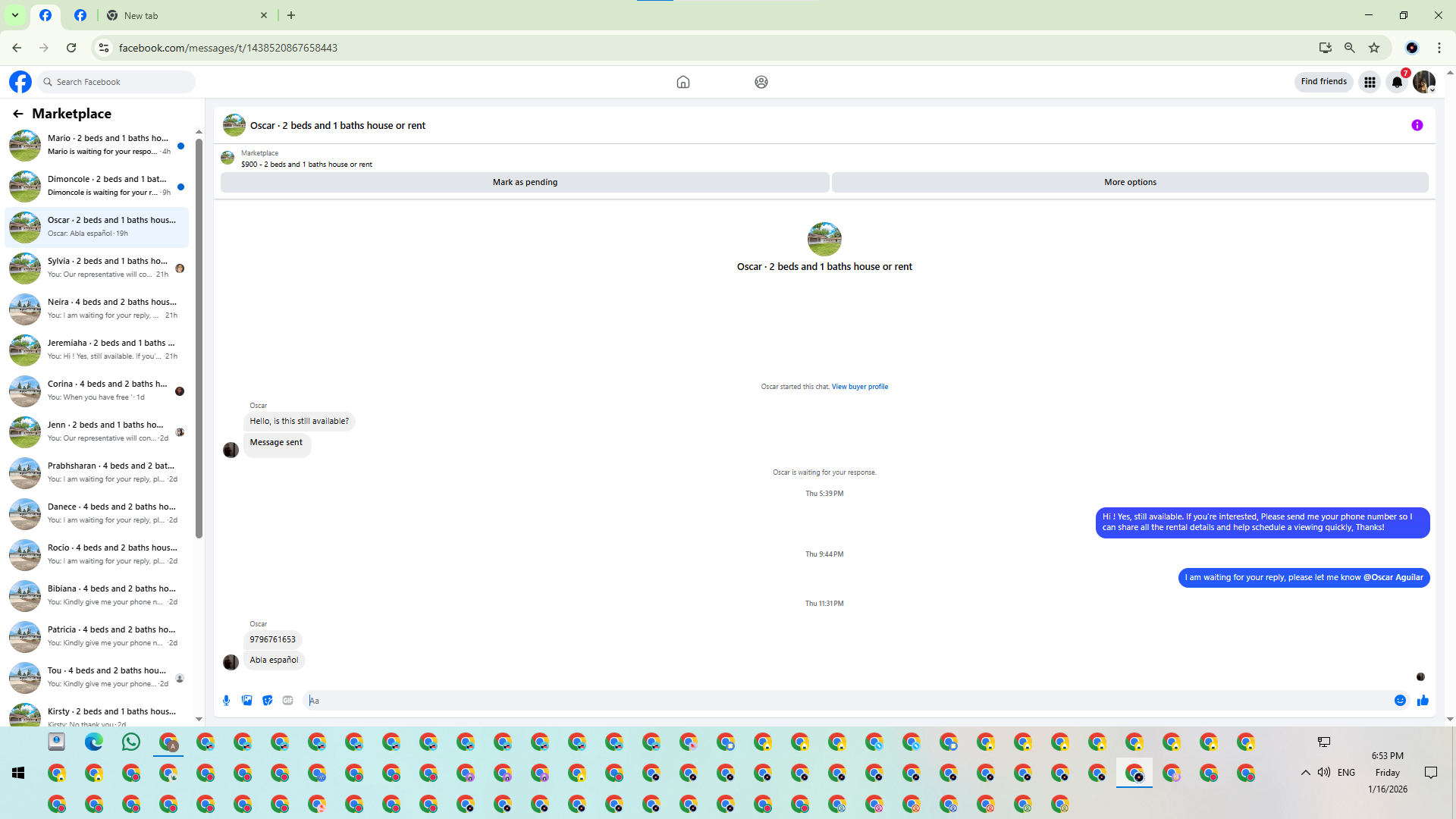Attach a photo using image icon
The width and height of the screenshot is (1456, 819).
246,701
